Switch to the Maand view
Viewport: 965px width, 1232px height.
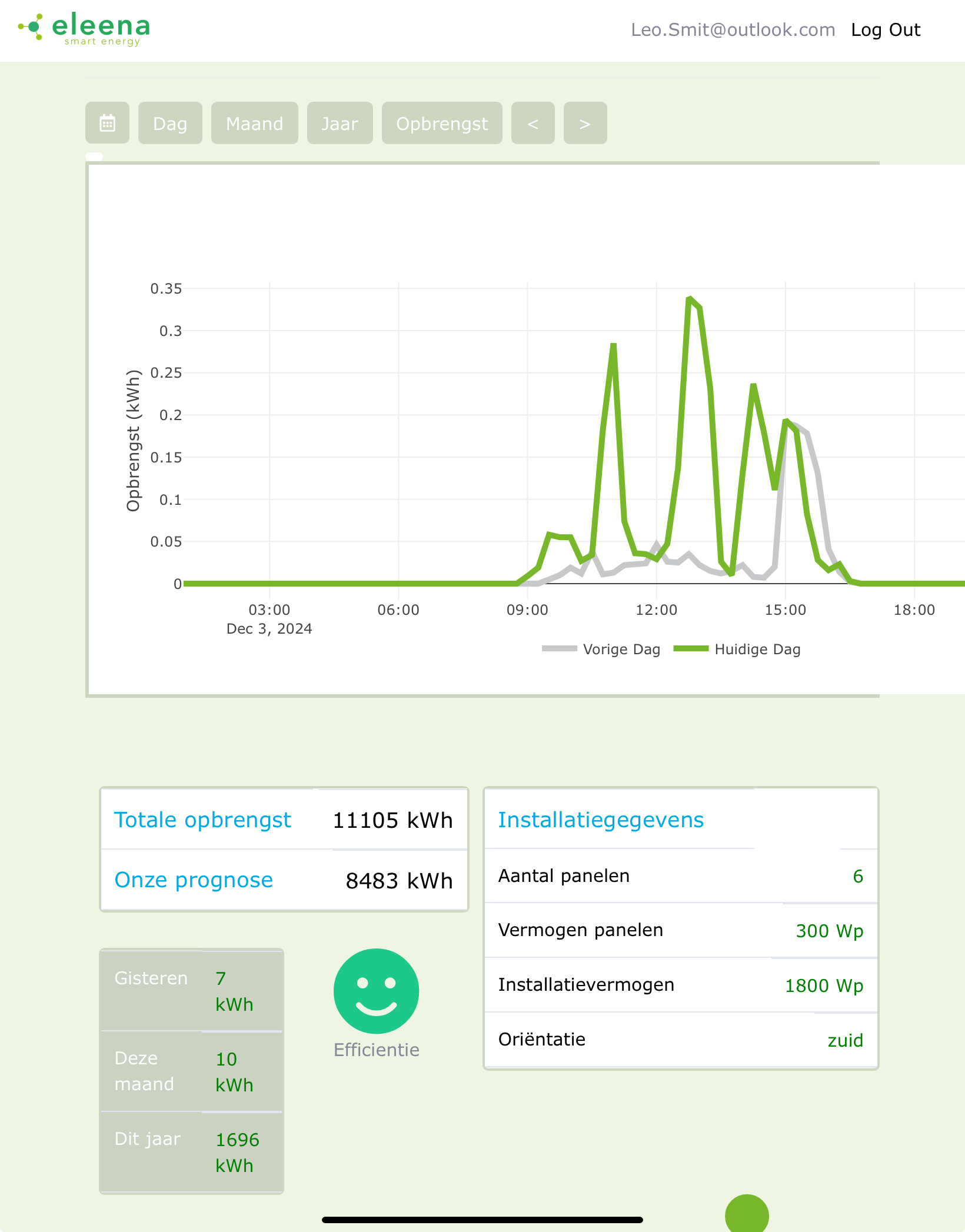coord(254,123)
